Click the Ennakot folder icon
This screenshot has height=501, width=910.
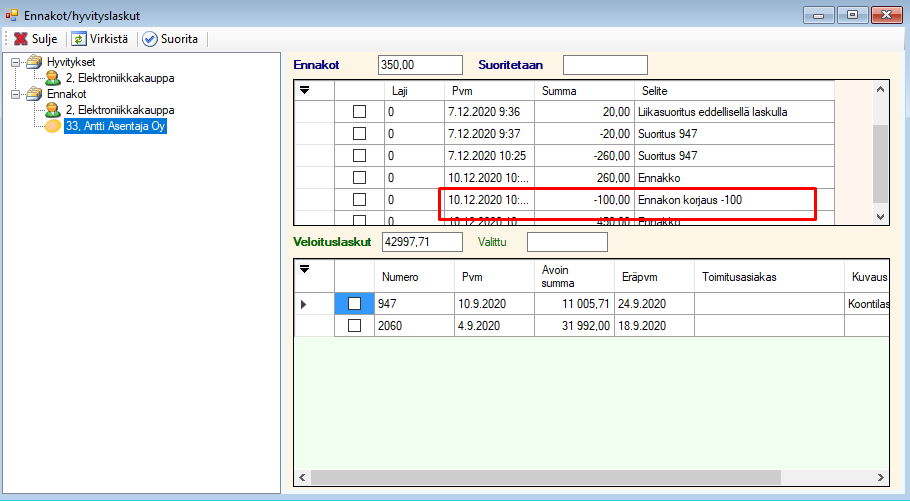[34, 94]
